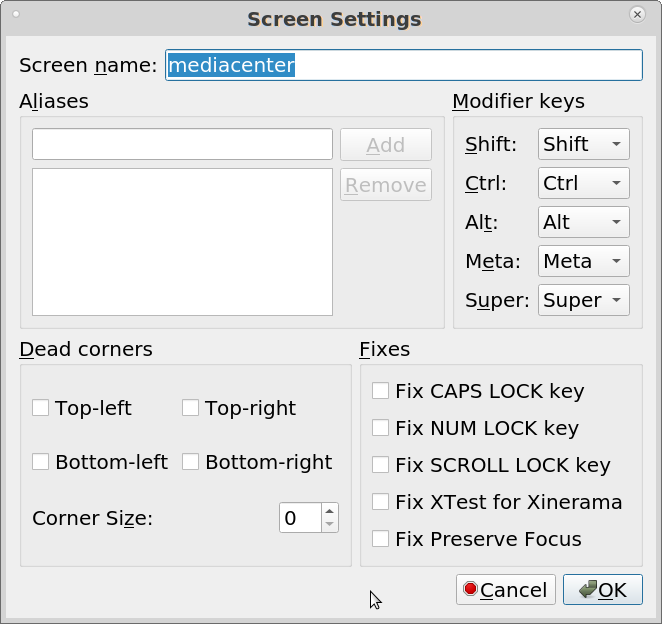Expand the Ctrl modifier key dropdown
The width and height of the screenshot is (662, 624).
pyautogui.click(x=583, y=183)
